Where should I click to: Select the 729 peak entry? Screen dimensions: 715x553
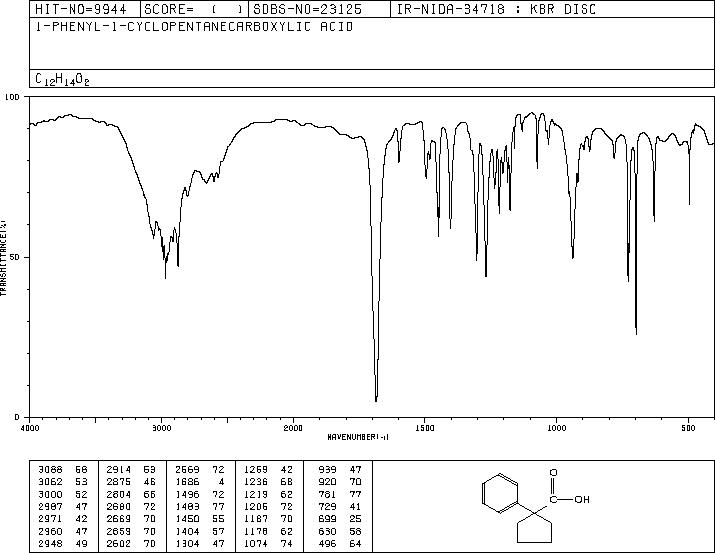(340, 506)
